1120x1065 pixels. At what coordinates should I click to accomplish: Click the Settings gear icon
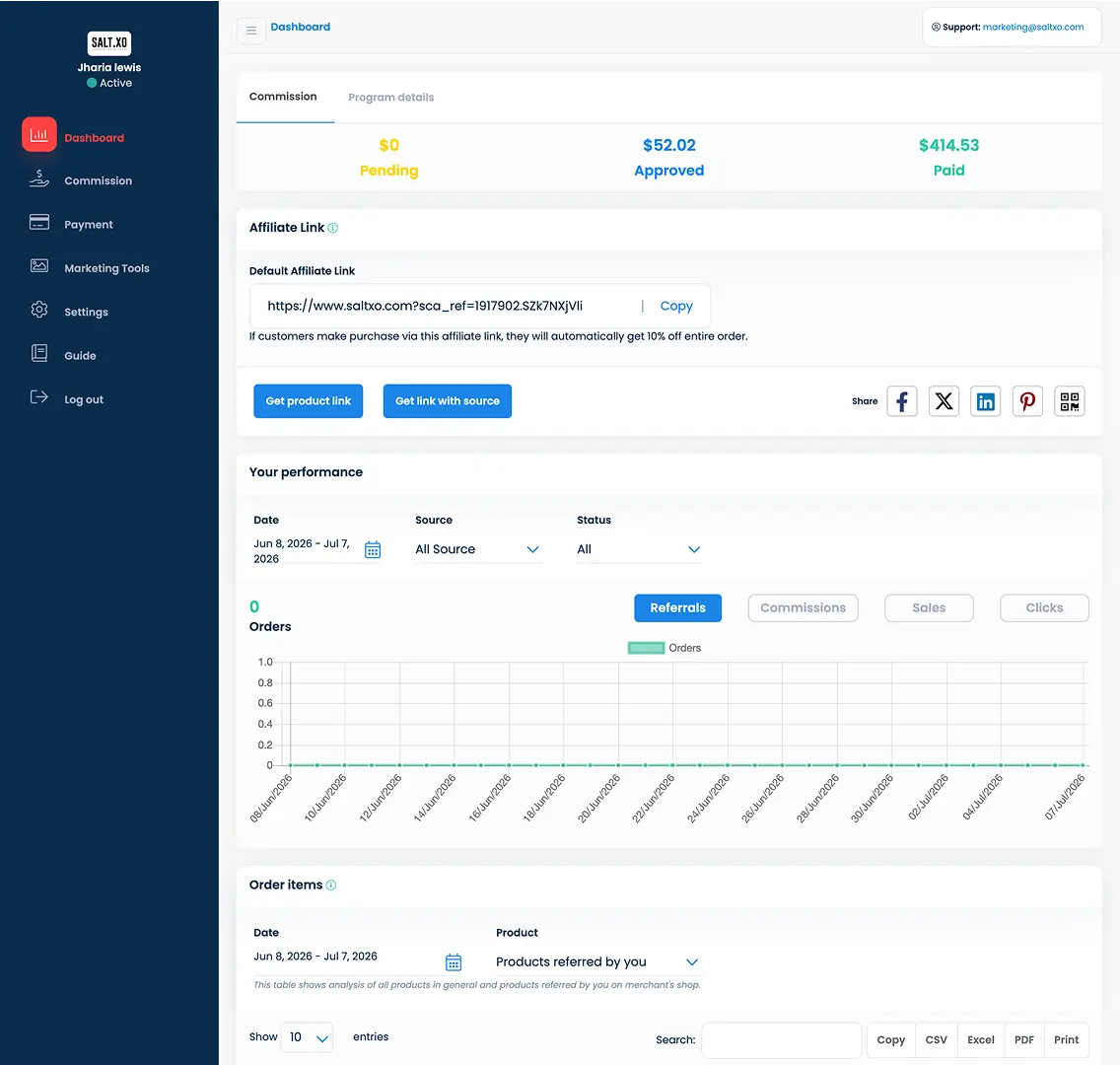39,310
